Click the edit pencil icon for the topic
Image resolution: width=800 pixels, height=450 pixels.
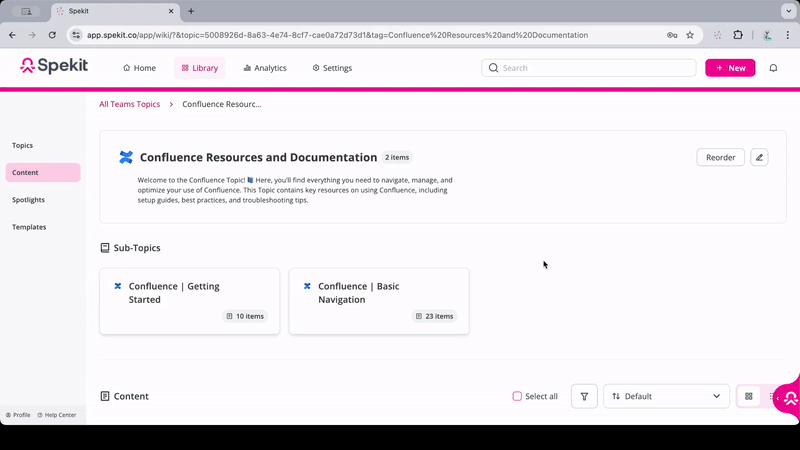(x=759, y=157)
